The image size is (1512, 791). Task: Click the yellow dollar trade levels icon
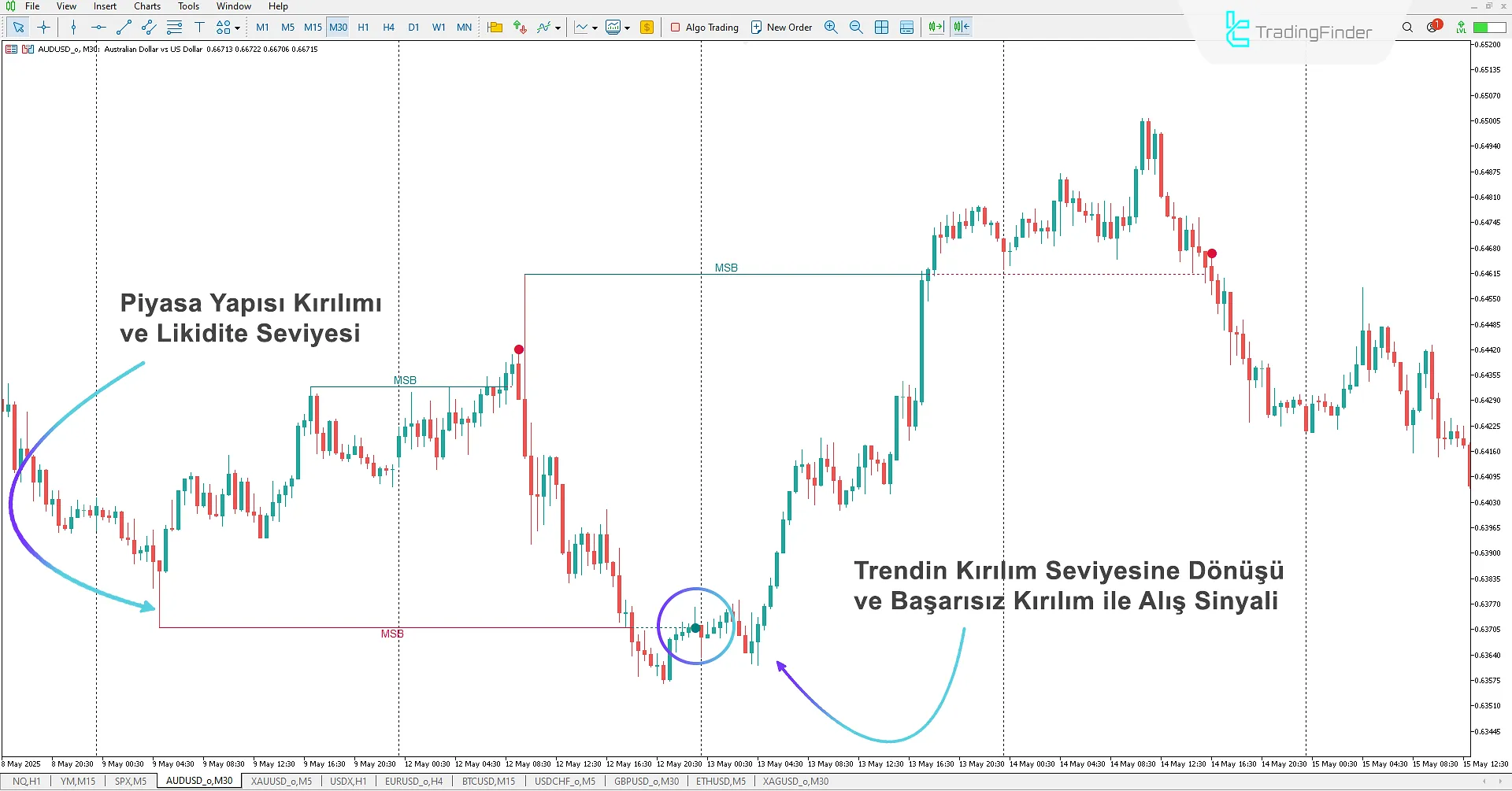[x=647, y=27]
